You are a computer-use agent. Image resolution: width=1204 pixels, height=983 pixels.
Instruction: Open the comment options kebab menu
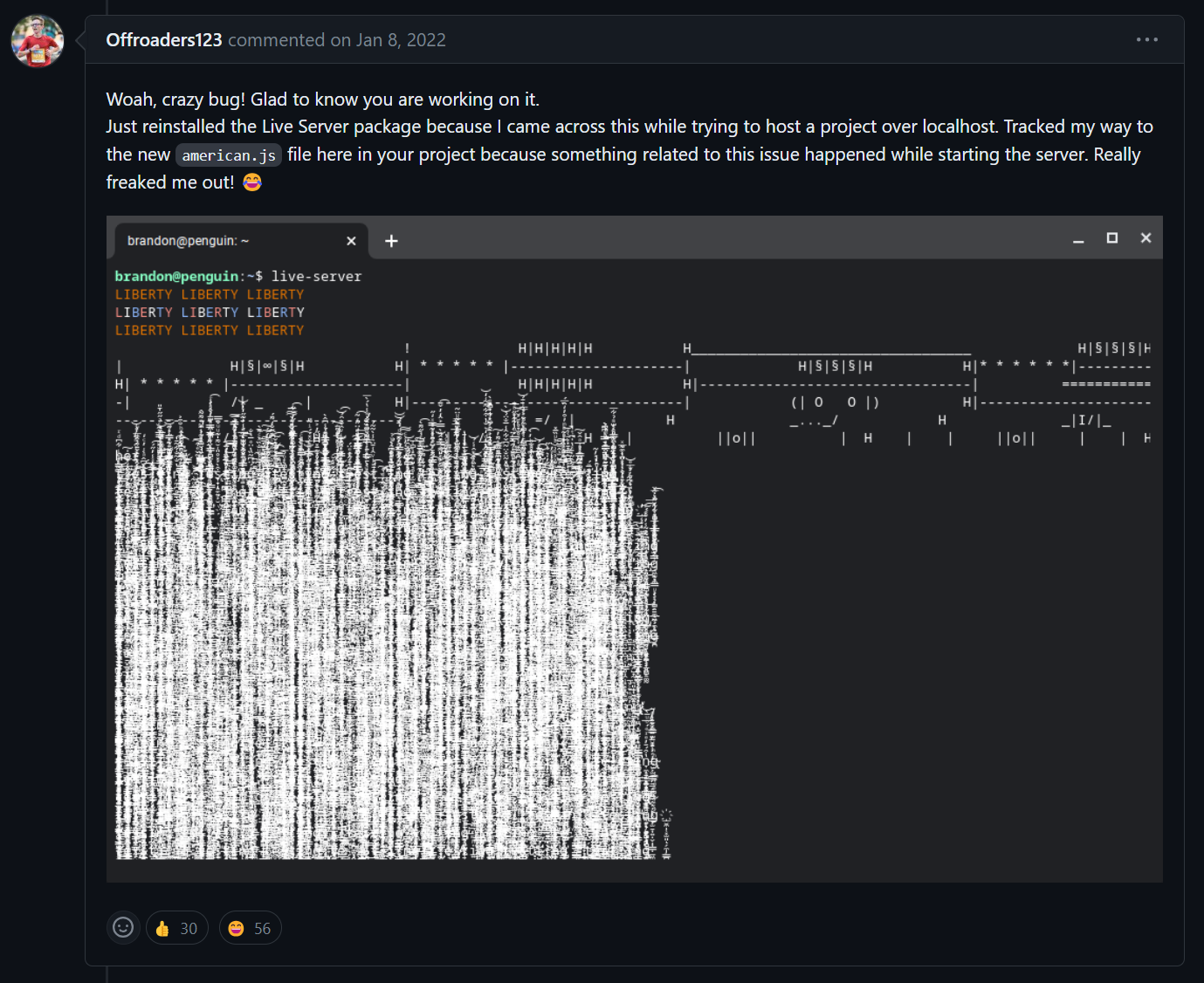[1145, 39]
